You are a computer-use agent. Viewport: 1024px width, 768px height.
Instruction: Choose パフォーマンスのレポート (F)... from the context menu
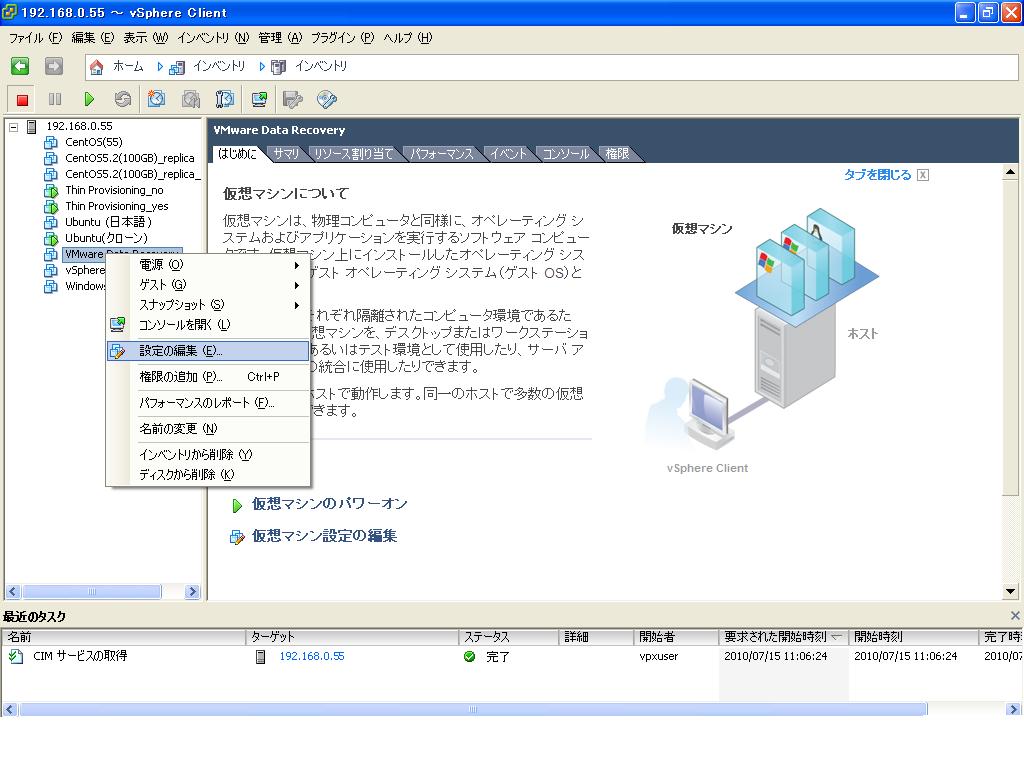pyautogui.click(x=208, y=403)
